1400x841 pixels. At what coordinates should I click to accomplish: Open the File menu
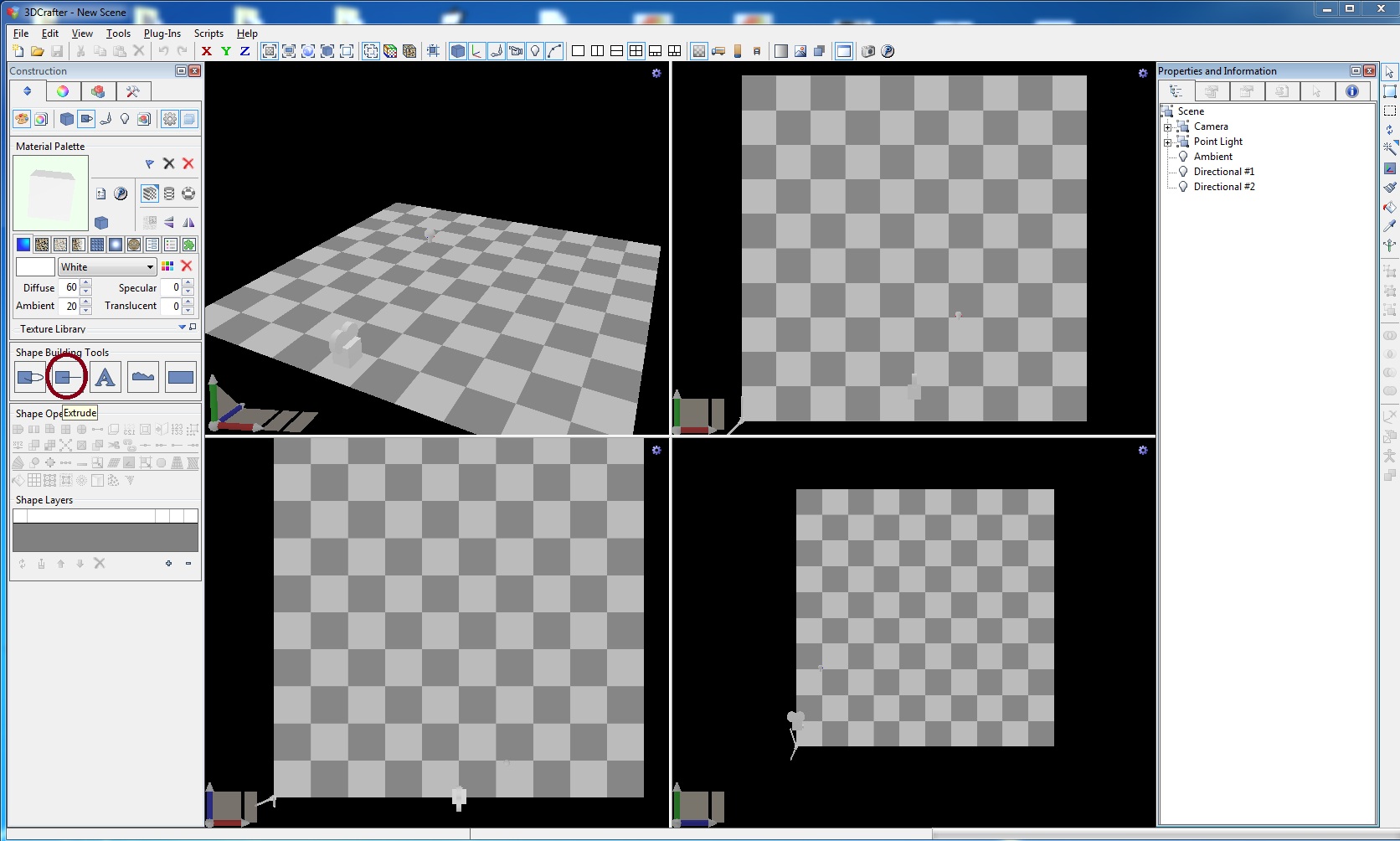click(x=21, y=34)
